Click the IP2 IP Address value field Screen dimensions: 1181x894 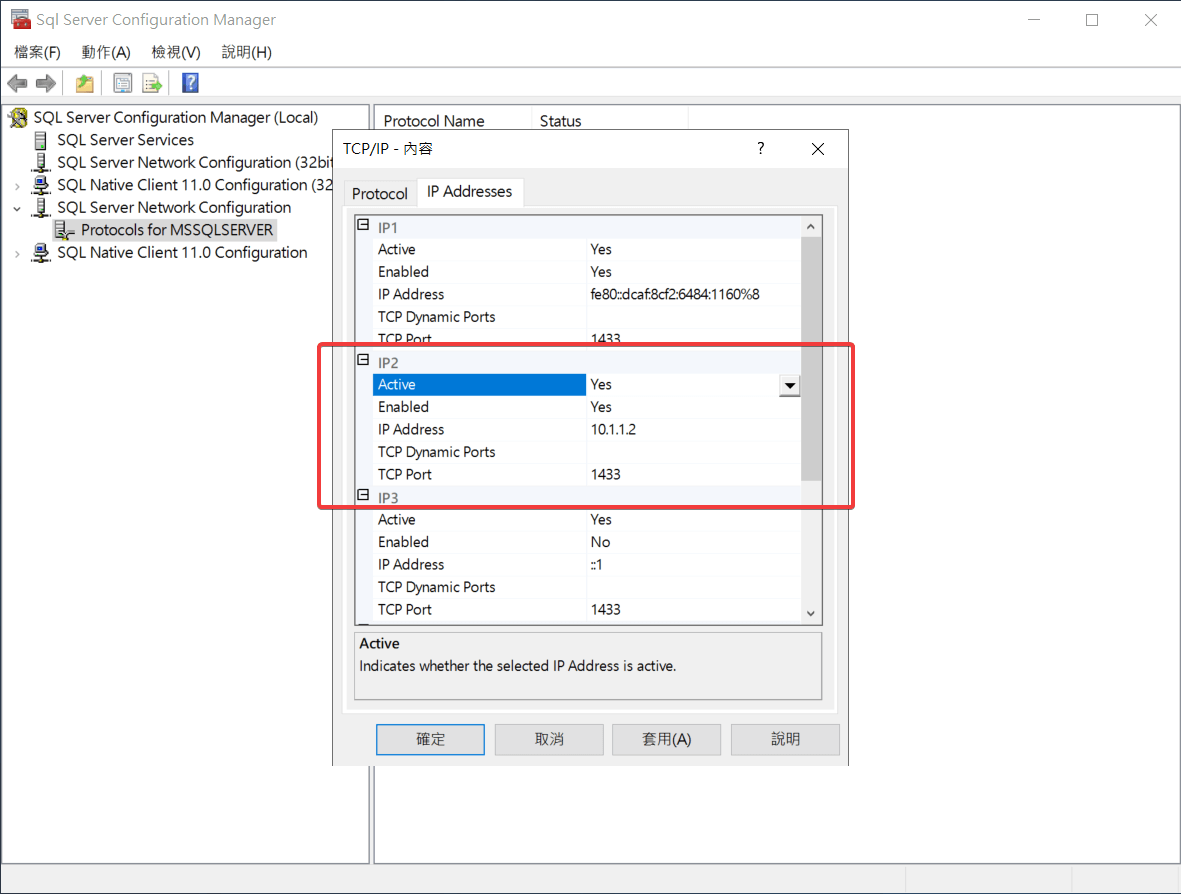click(x=690, y=430)
